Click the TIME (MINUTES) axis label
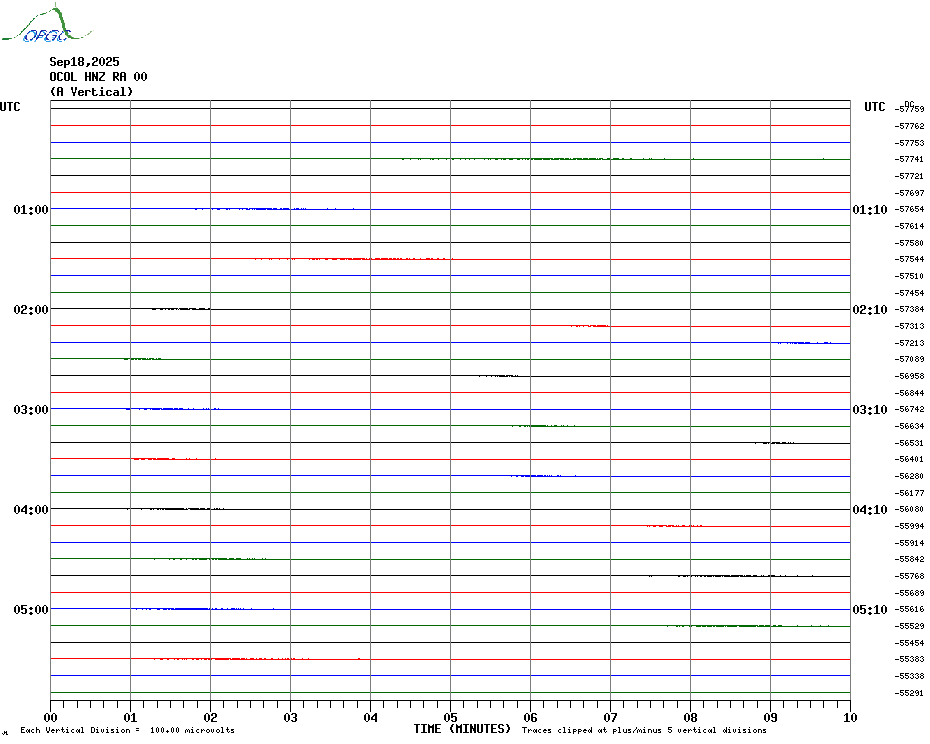Screen dimensions: 930x744 (462, 729)
